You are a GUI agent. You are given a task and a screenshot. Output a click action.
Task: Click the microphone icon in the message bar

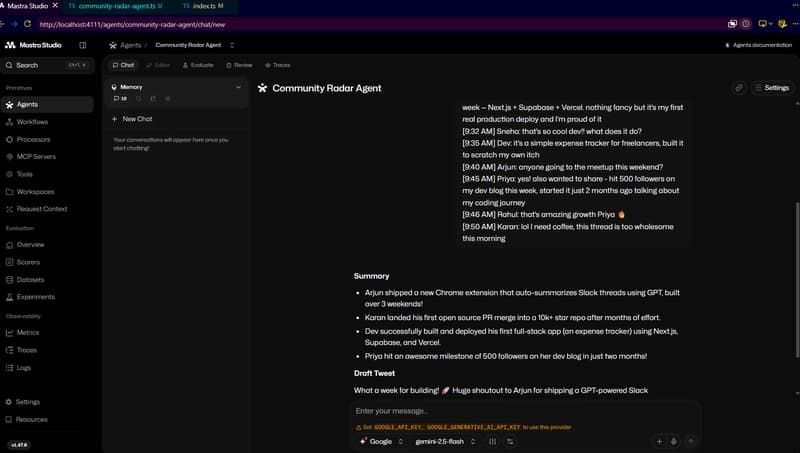coord(673,441)
